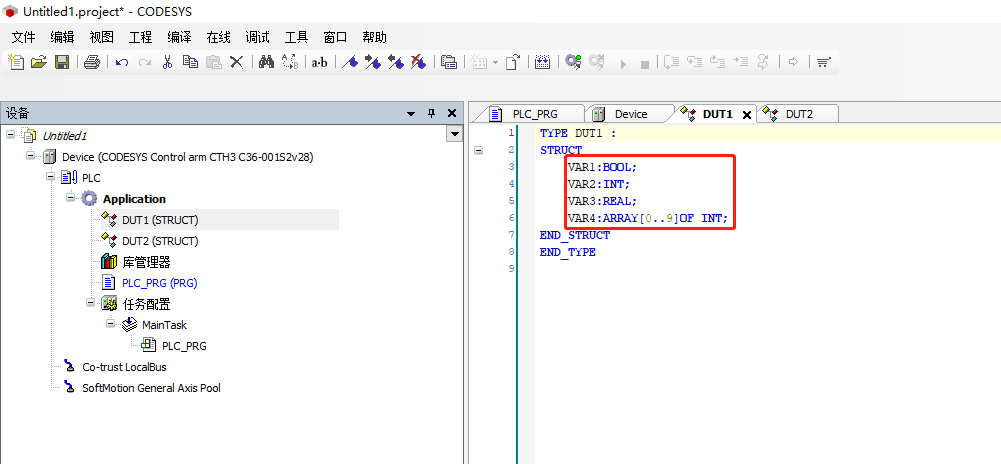Close the 设备 panel
Screen dimensions: 1001x464
click(x=452, y=114)
